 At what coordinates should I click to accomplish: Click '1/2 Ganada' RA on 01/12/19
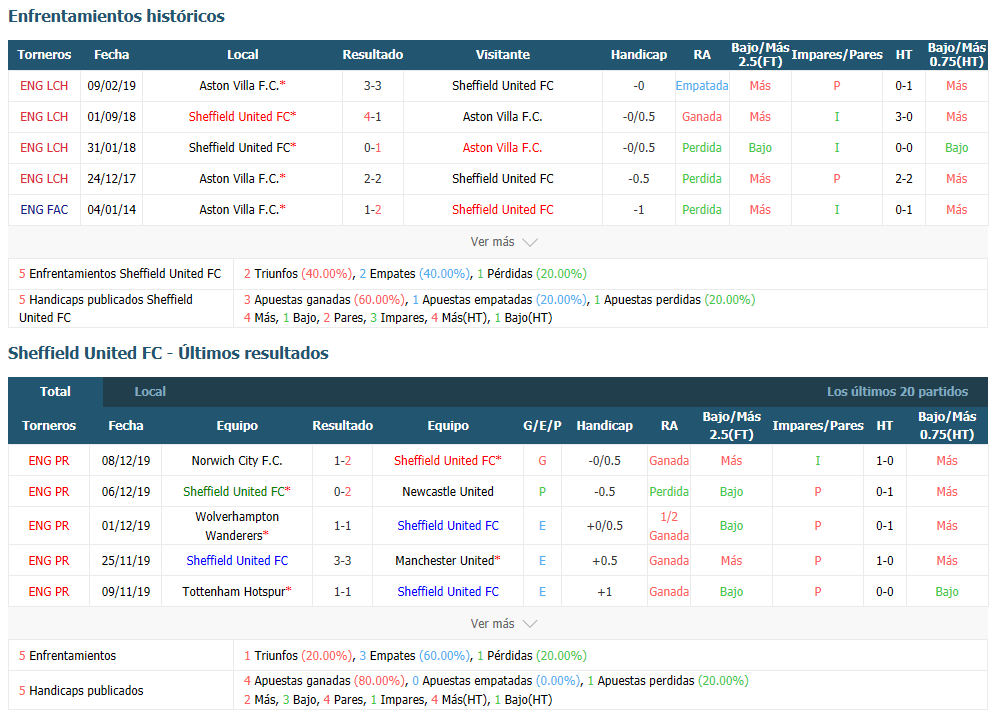(x=669, y=526)
